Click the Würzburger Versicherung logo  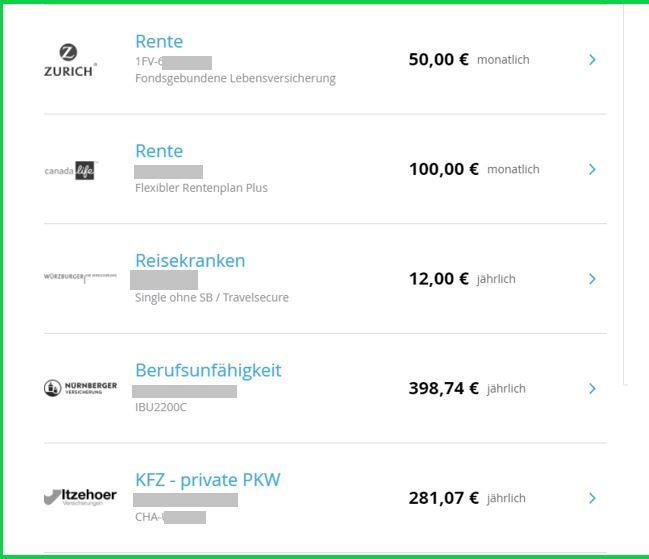point(80,277)
